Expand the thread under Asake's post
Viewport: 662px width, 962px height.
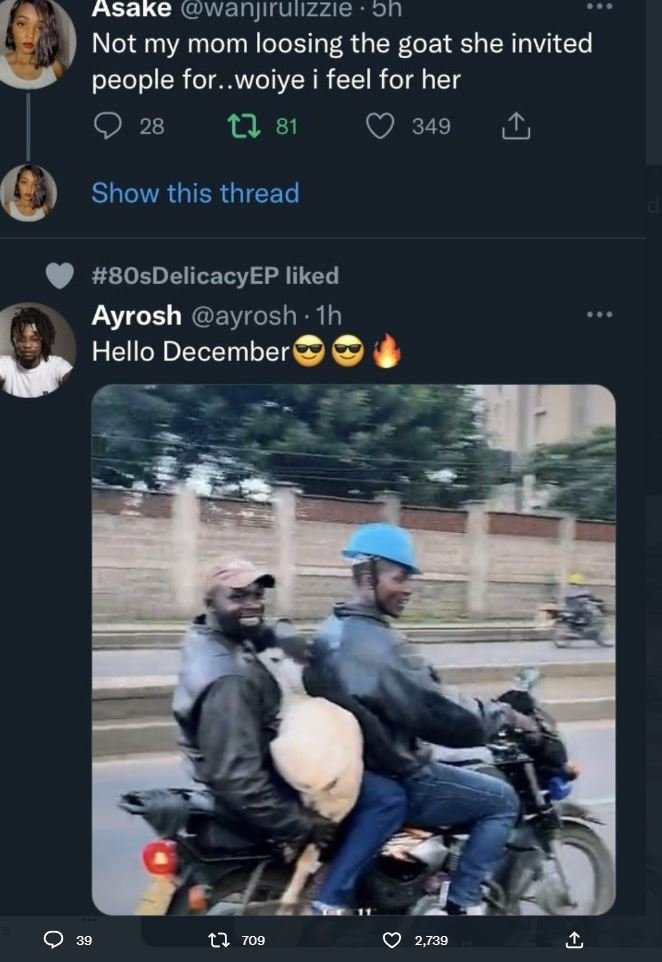coord(196,193)
